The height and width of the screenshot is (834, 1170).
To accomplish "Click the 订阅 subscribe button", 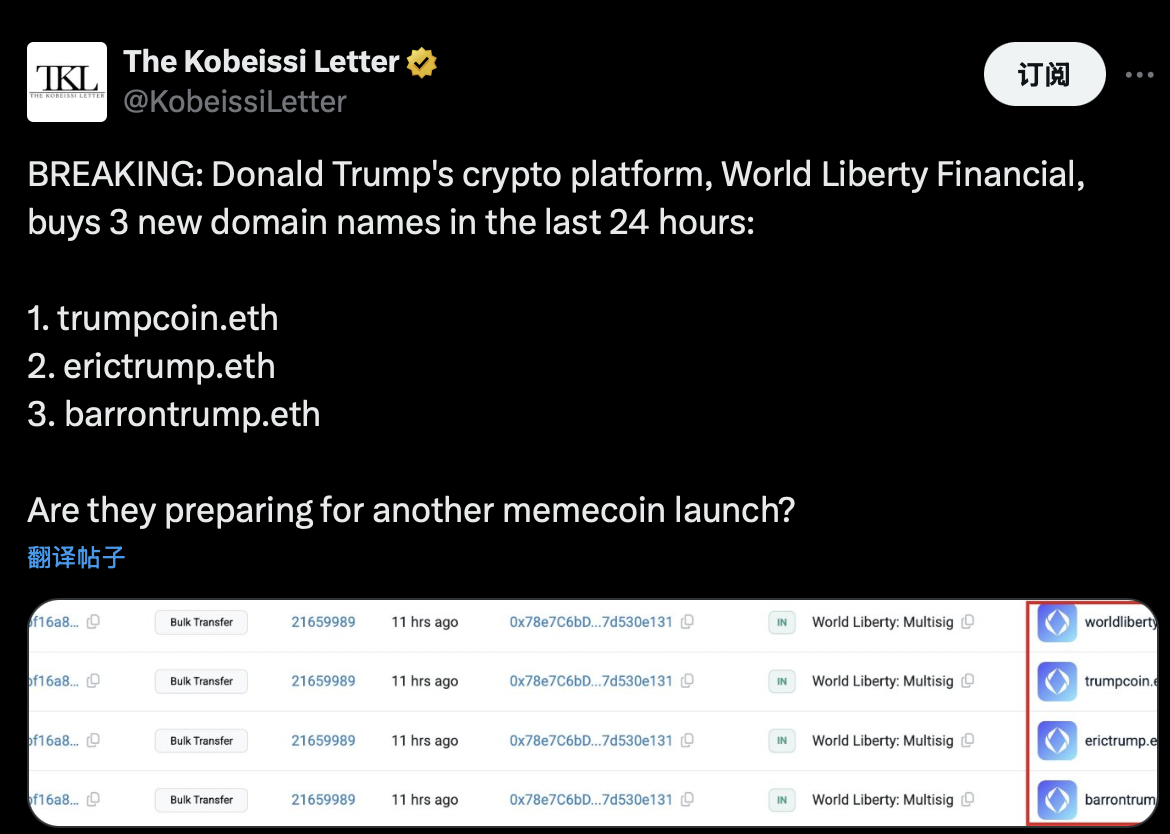I will tap(1044, 75).
